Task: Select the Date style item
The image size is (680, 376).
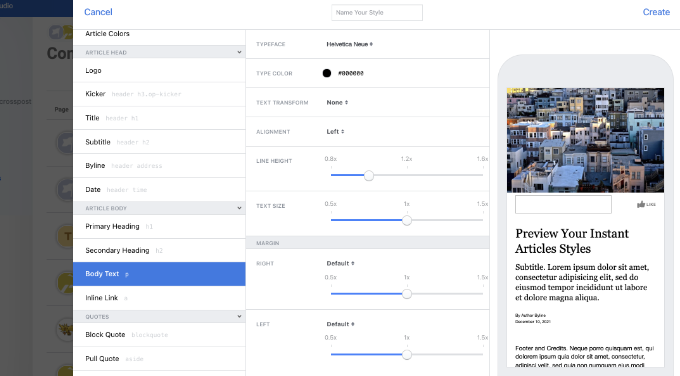Action: (159, 190)
